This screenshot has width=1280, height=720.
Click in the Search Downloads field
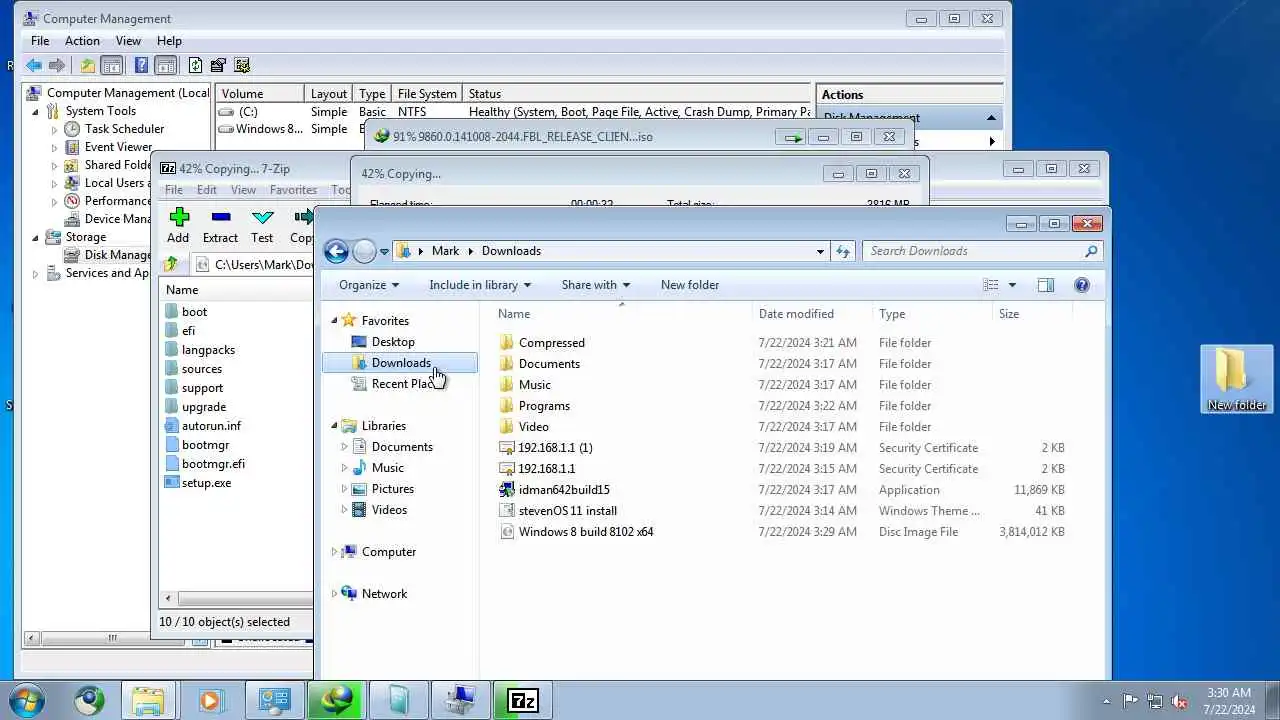pos(972,251)
